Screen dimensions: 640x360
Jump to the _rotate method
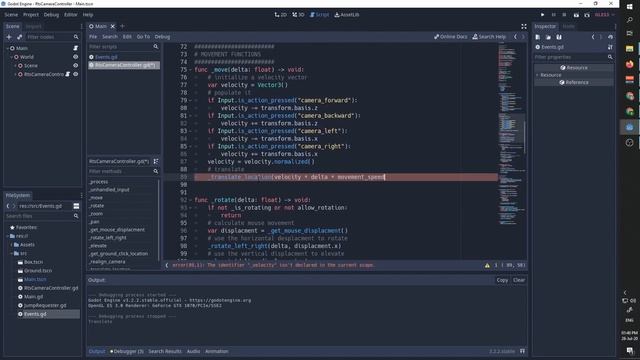tap(97, 206)
